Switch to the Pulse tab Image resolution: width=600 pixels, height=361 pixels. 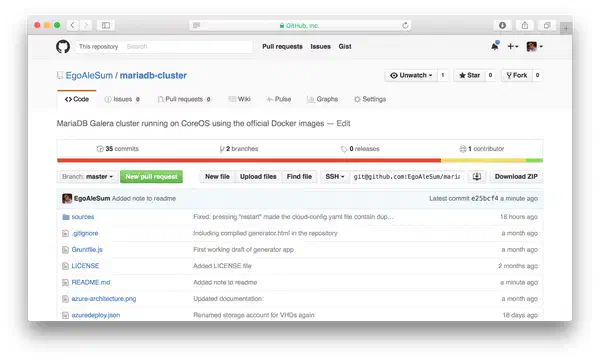(x=279, y=99)
